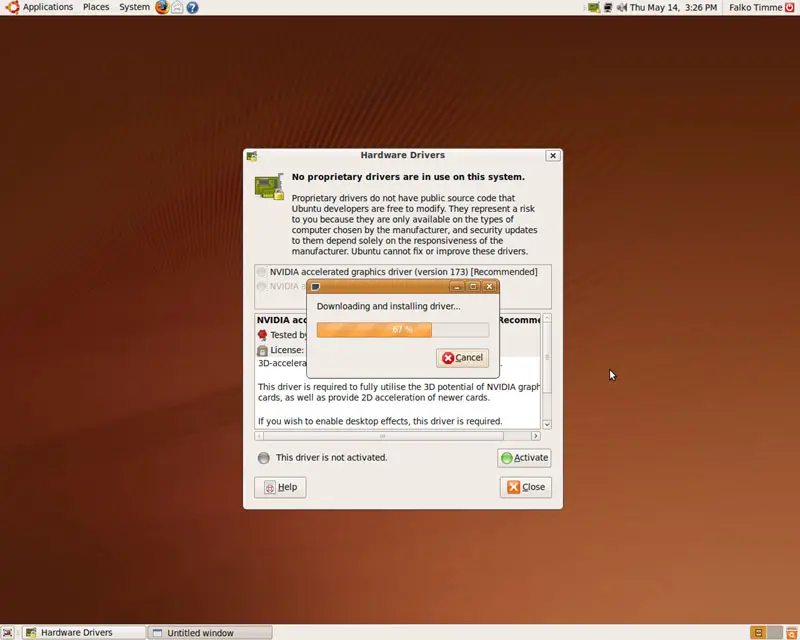This screenshot has height=640, width=800.
Task: Close the download progress dialog
Action: point(489,286)
